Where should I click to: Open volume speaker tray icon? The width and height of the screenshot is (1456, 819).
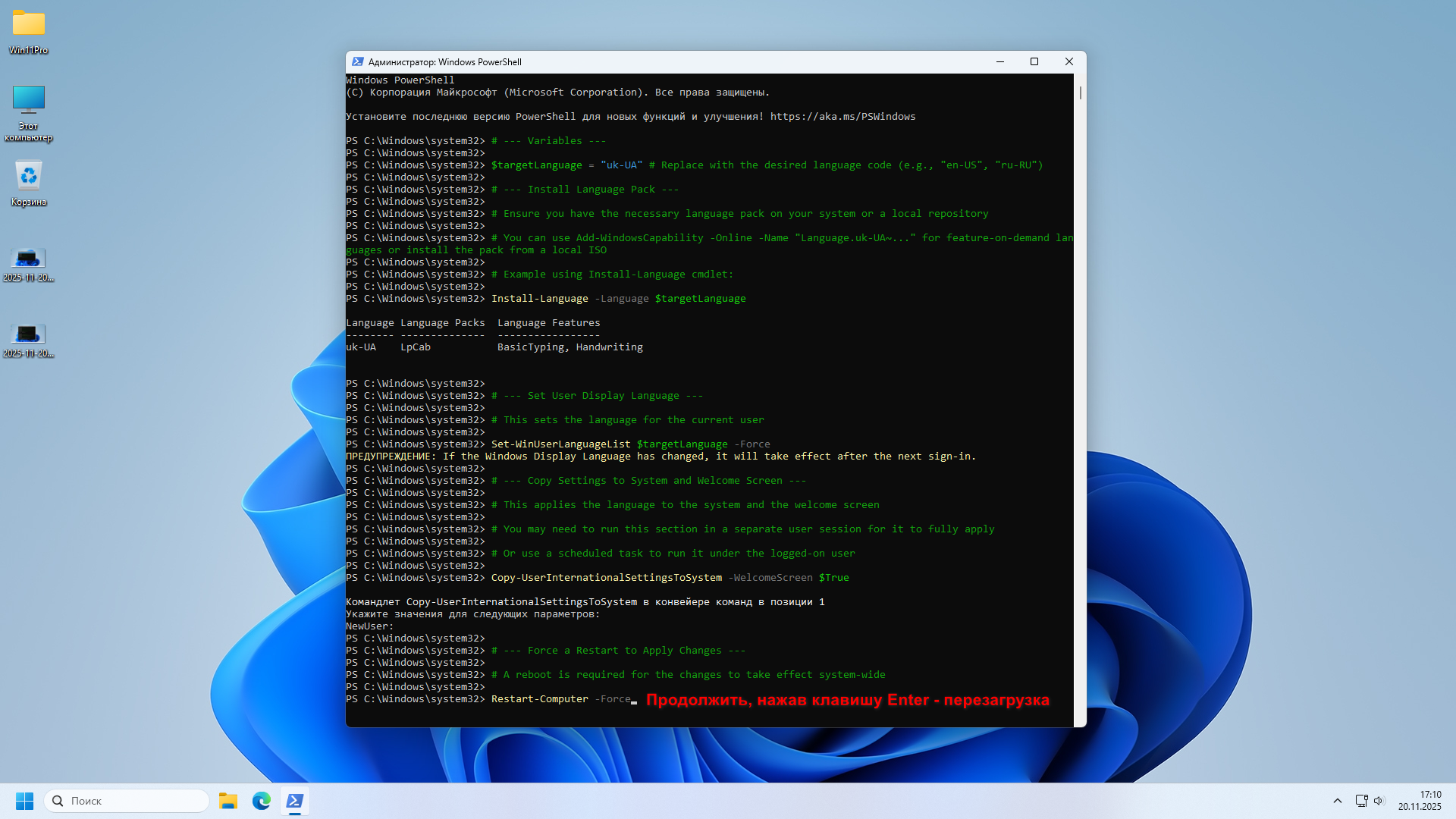[1379, 801]
